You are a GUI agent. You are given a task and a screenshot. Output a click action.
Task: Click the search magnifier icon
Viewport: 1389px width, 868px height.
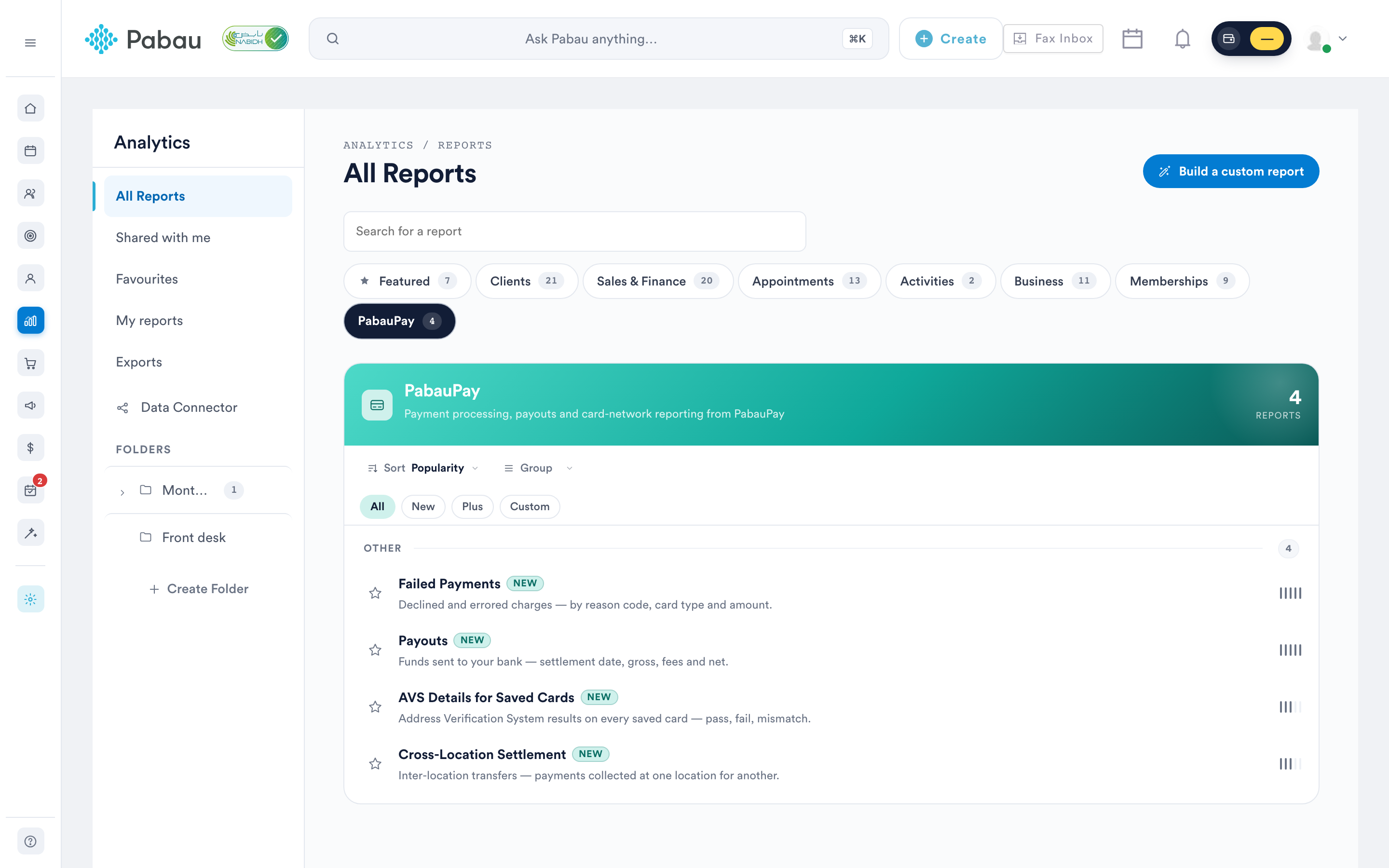[333, 39]
